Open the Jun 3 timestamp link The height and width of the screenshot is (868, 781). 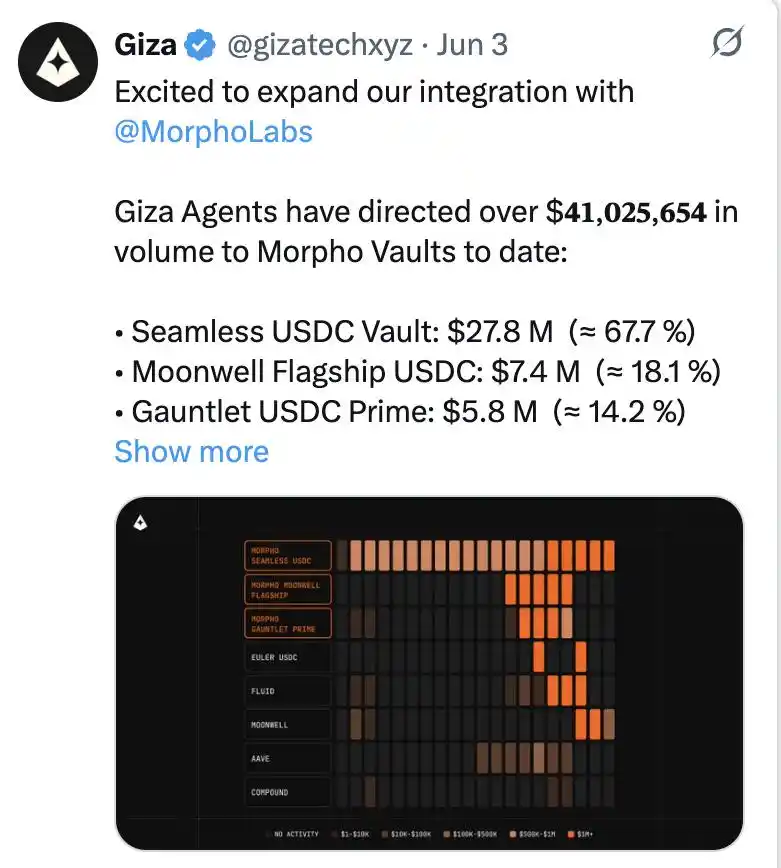[x=472, y=45]
